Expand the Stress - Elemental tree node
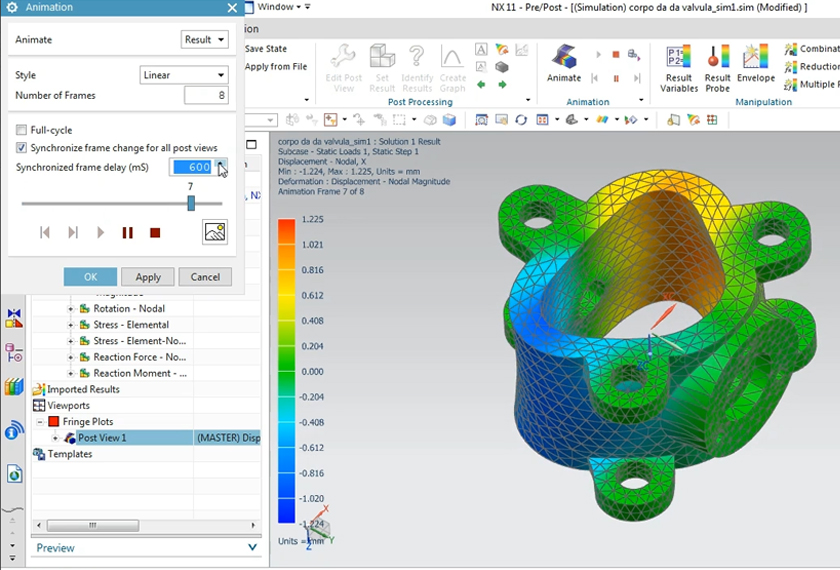The image size is (840, 570). pos(71,325)
